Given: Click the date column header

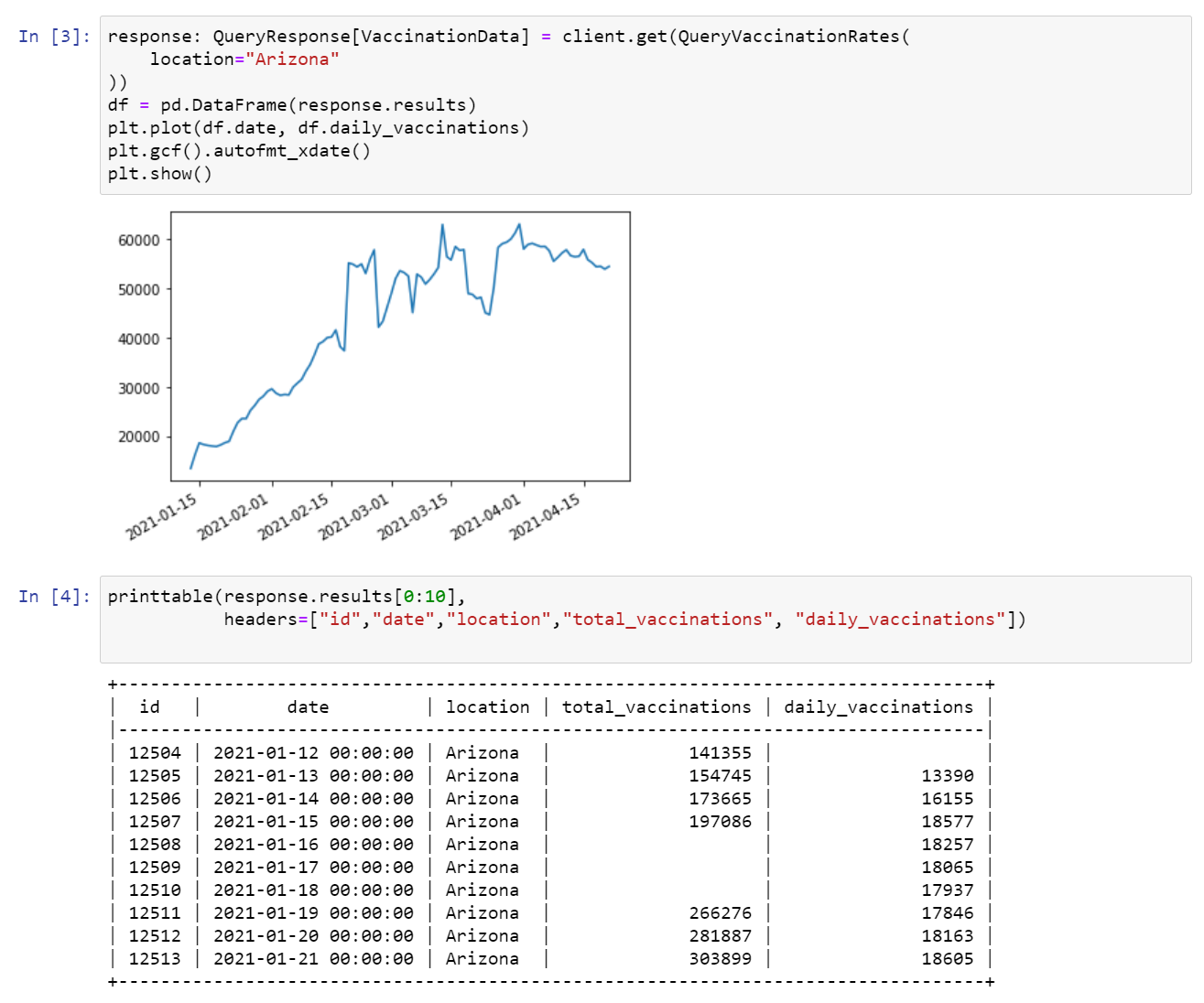Looking at the screenshot, I should click(x=308, y=707).
